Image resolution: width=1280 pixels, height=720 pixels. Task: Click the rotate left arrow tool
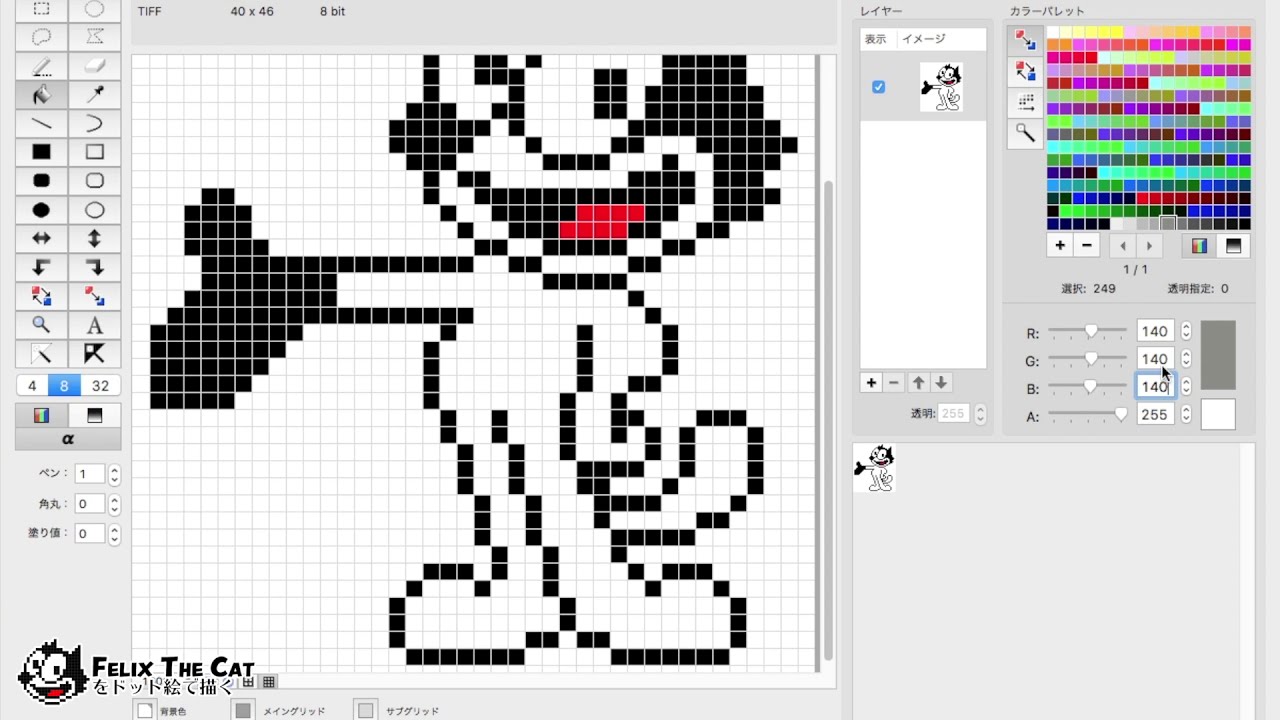point(41,267)
